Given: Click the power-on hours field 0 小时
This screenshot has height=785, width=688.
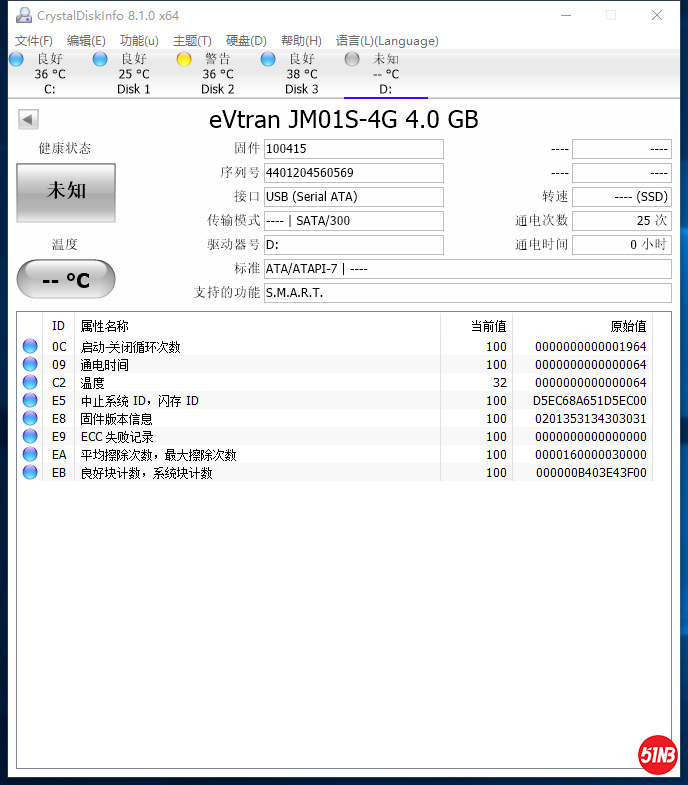Looking at the screenshot, I should click(622, 245).
